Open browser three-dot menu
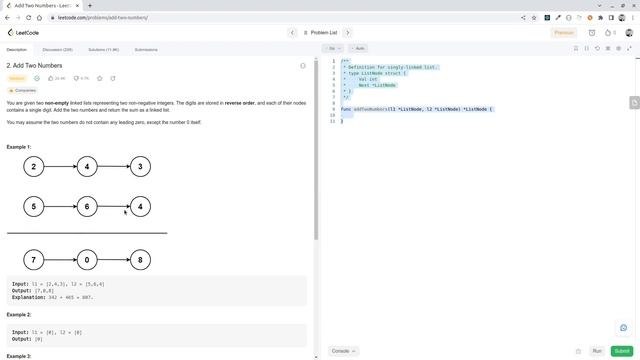The height and width of the screenshot is (360, 640). coord(633,18)
